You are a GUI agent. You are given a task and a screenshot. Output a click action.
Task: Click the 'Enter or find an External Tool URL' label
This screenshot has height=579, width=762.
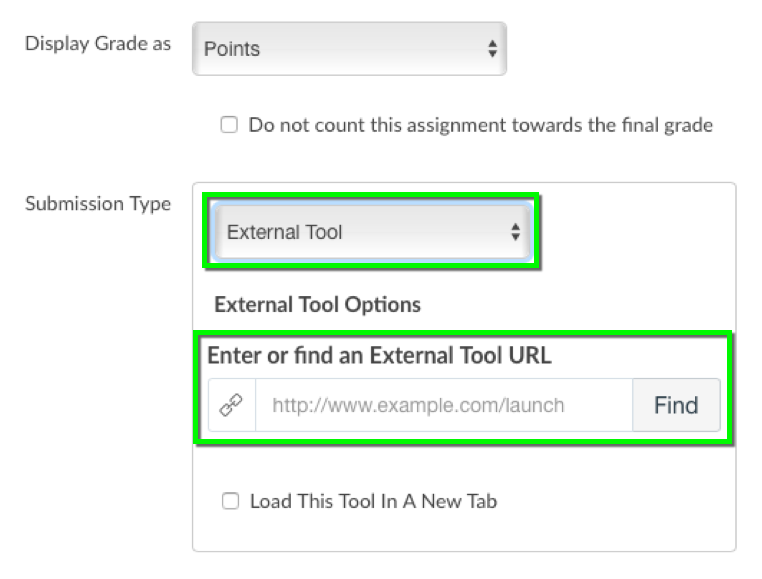click(x=380, y=355)
